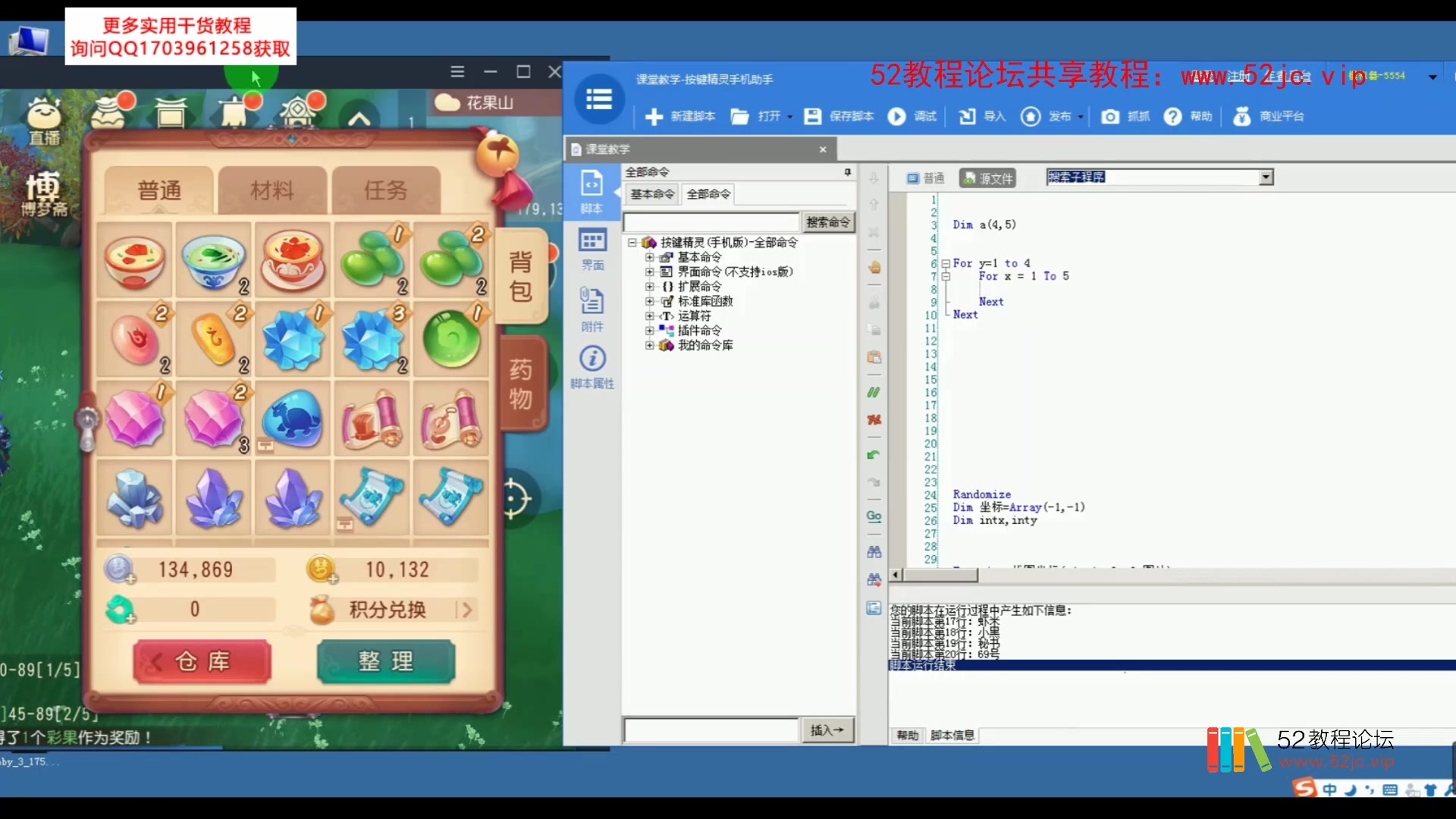Click the Paste clipboard icon in editor toolbar
This screenshot has height=819, width=1456.
click(874, 356)
